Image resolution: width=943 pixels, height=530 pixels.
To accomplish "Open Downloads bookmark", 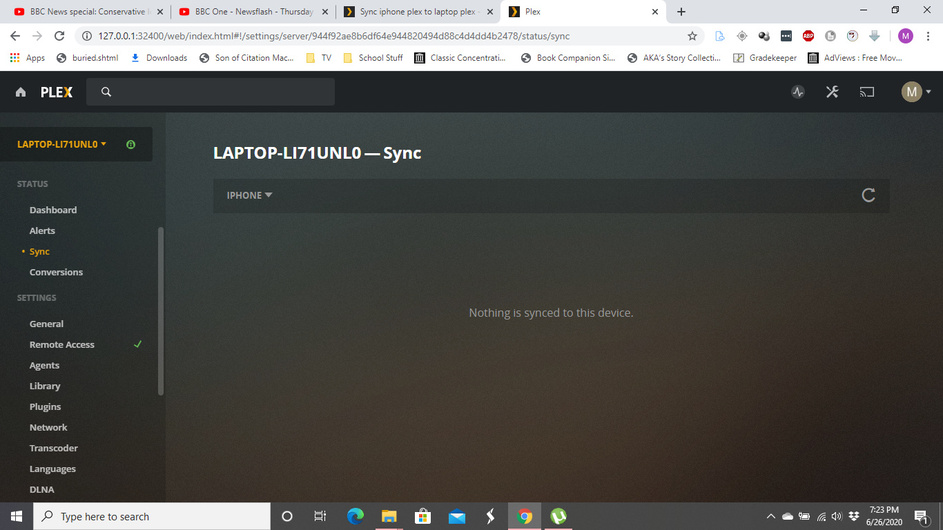I will (x=159, y=58).
